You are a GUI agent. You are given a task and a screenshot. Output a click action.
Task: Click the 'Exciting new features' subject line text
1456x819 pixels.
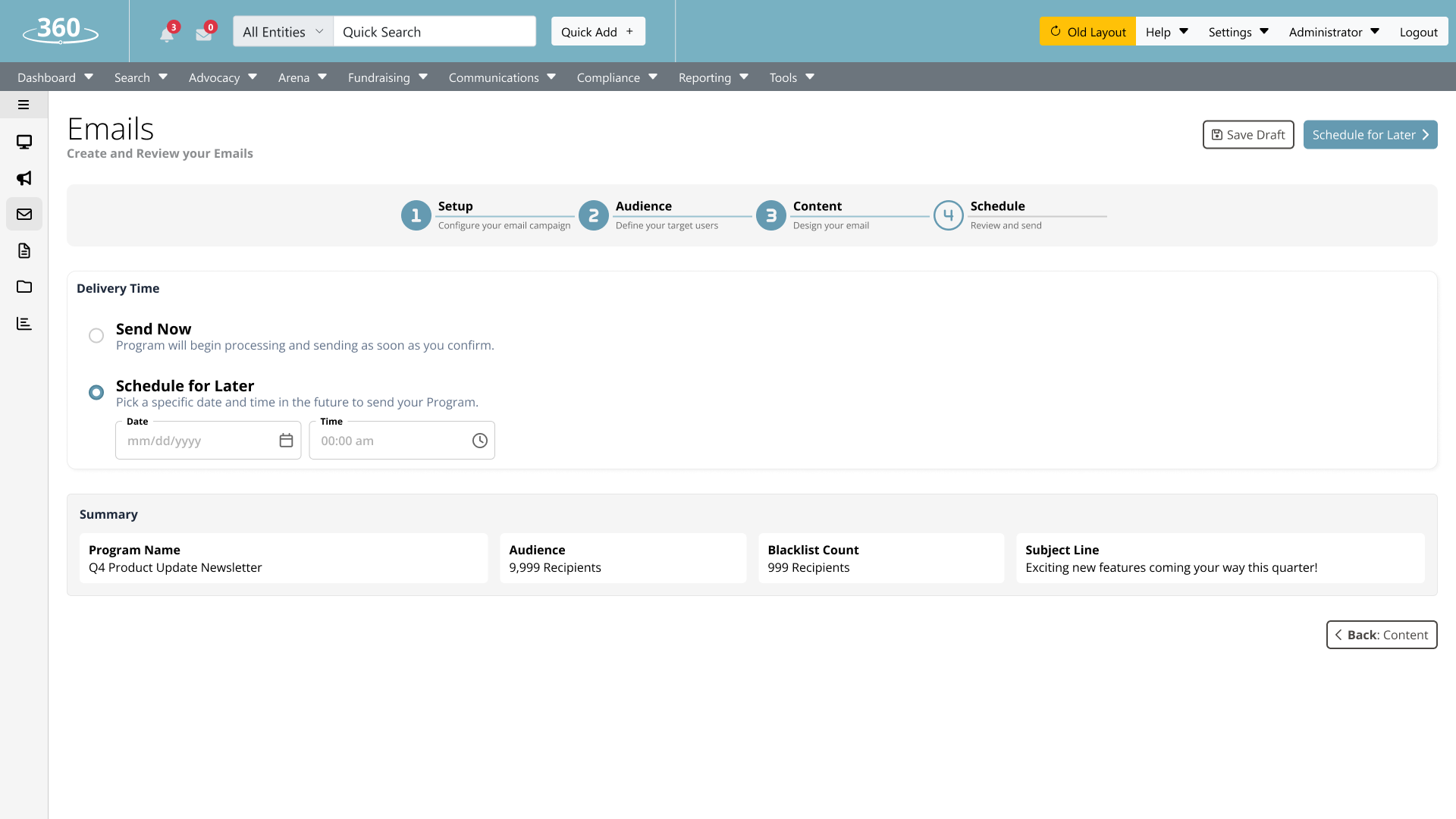tap(1172, 567)
